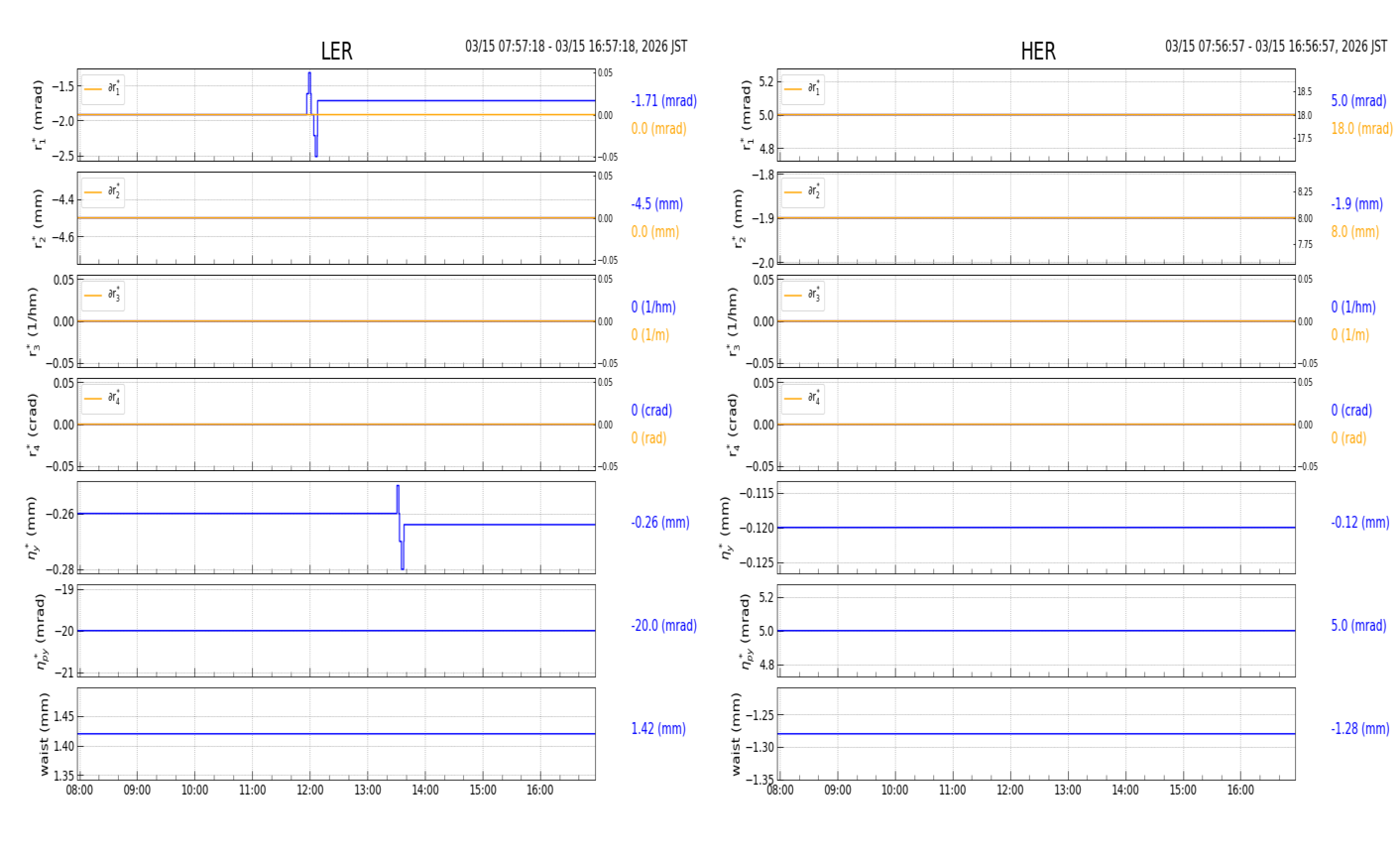Click the HER r2* (mm) axis label

click(738, 218)
